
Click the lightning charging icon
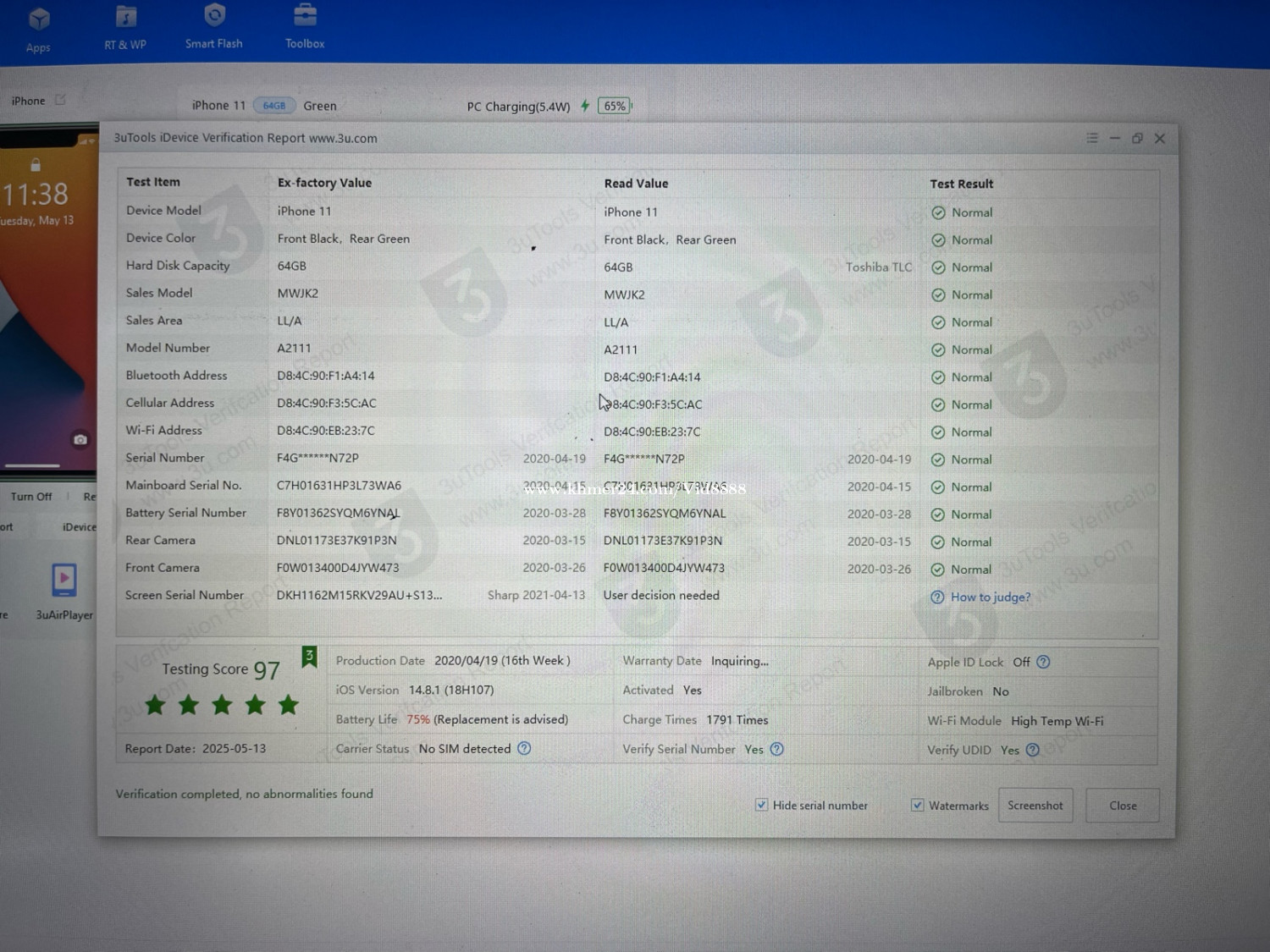point(584,106)
